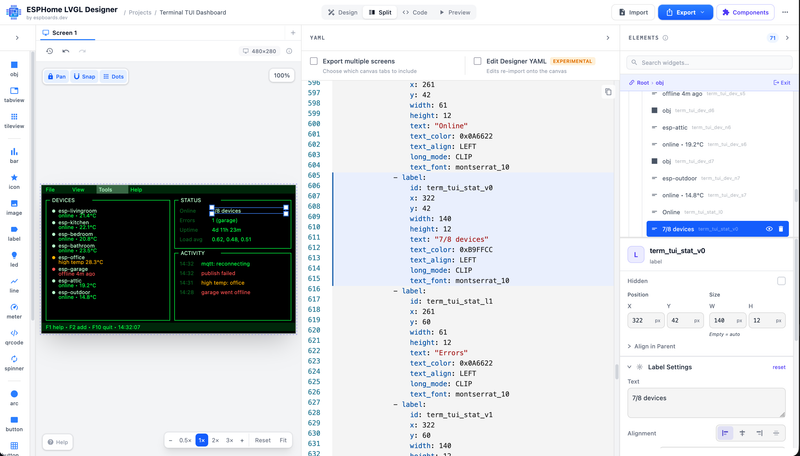Select the button widget in sidebar
Viewport: 800px width, 456px height.
(14, 423)
